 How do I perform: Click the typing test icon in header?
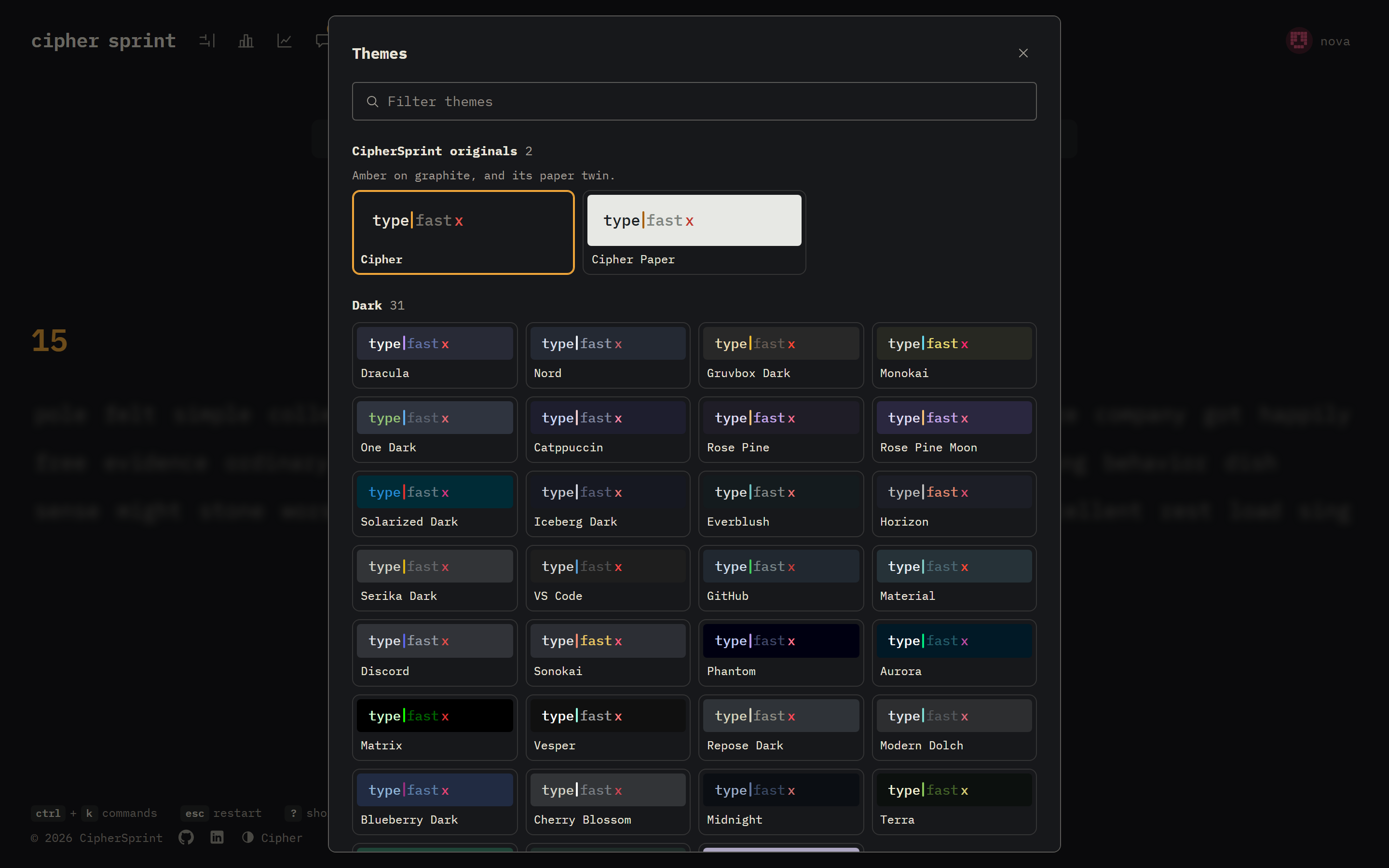(x=207, y=41)
